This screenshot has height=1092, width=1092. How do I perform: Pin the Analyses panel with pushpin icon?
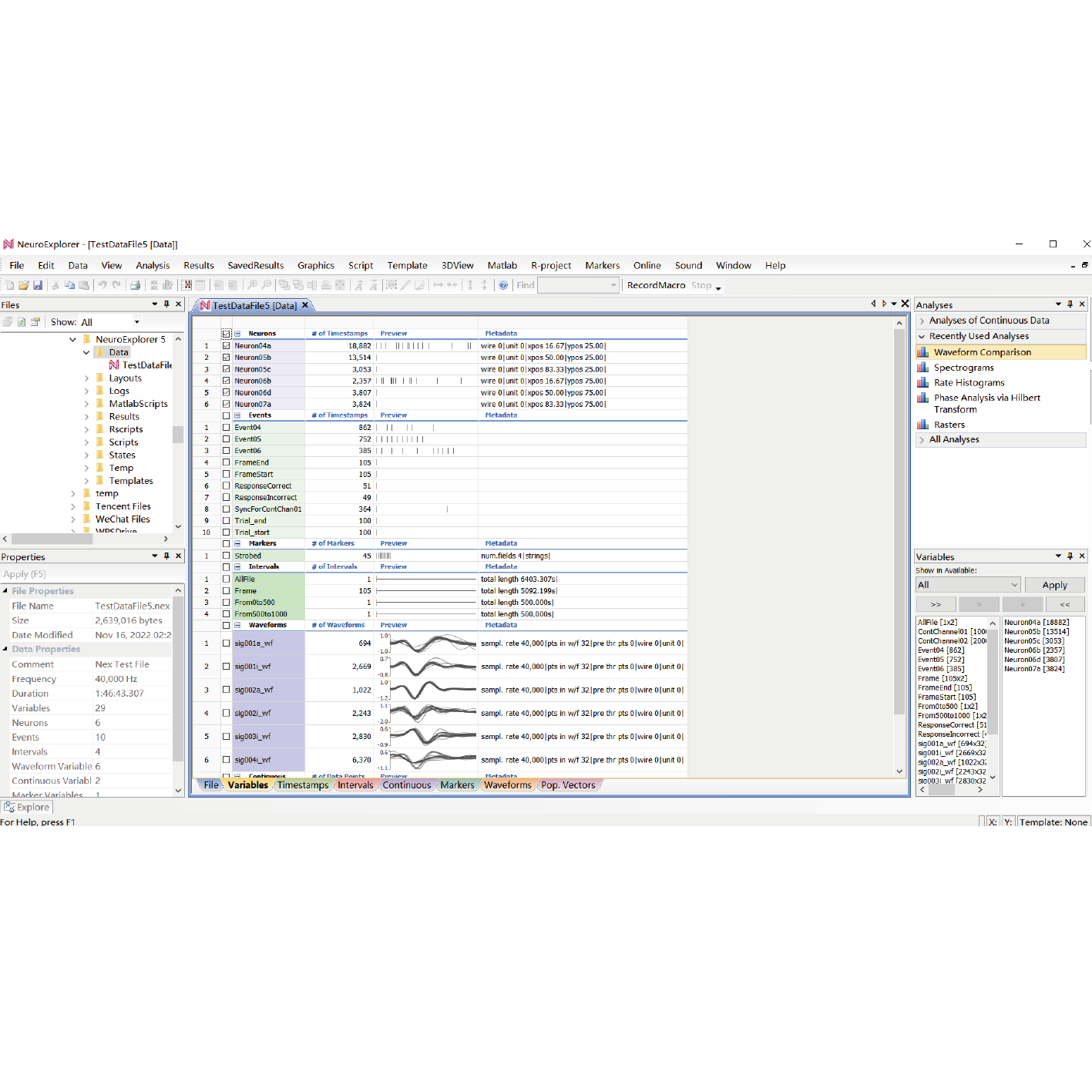point(1070,304)
